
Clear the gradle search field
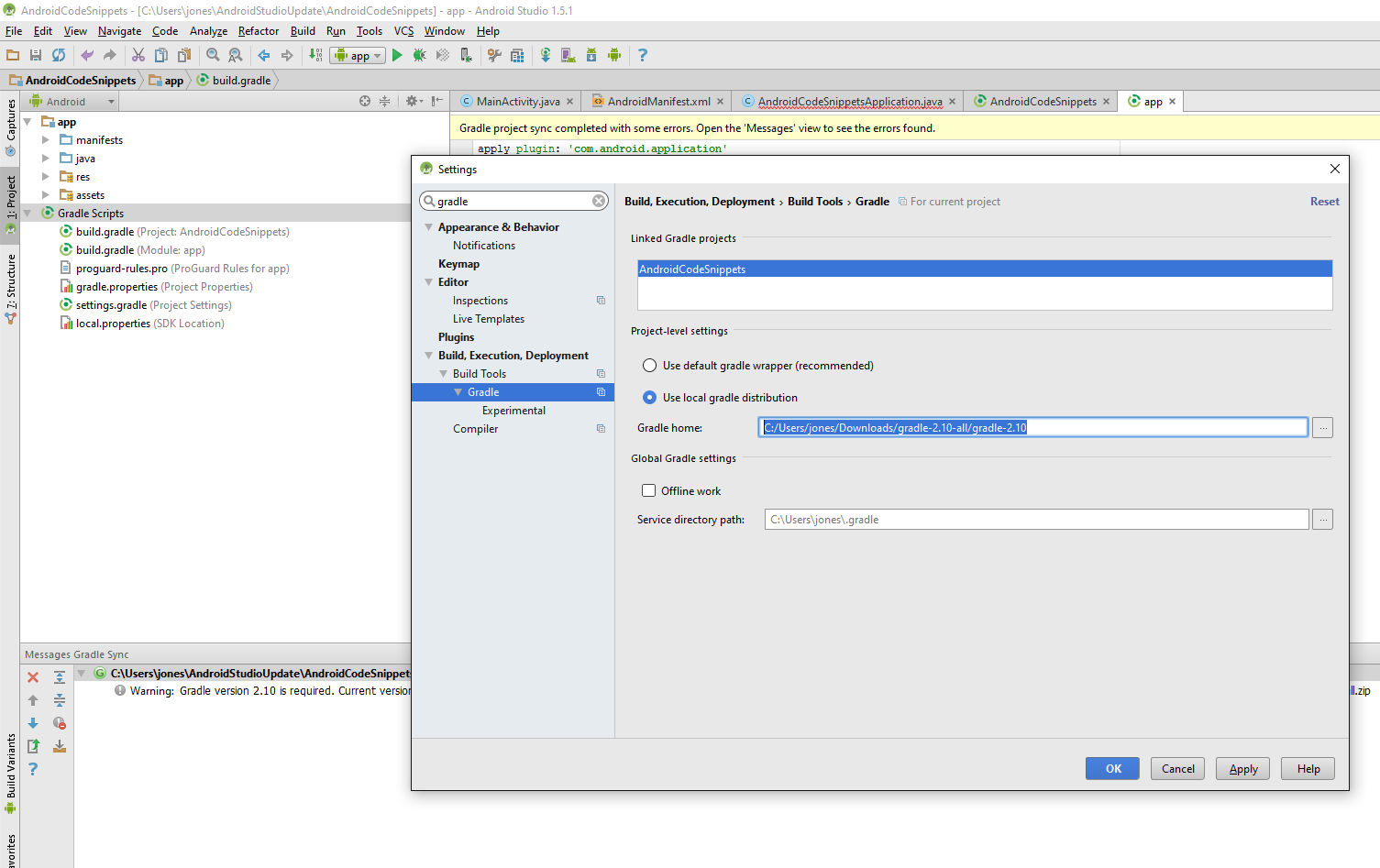pyautogui.click(x=599, y=201)
